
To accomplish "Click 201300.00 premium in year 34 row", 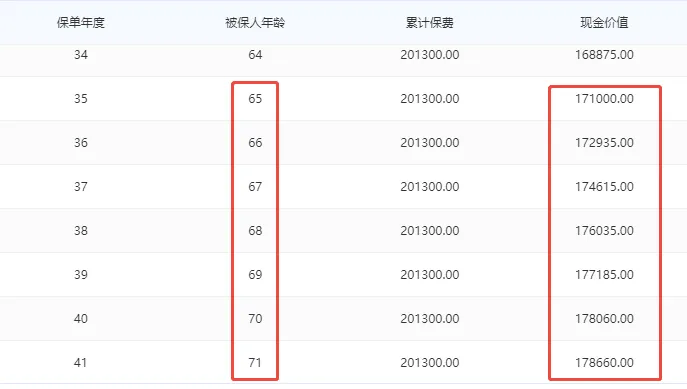I will tap(429, 55).
